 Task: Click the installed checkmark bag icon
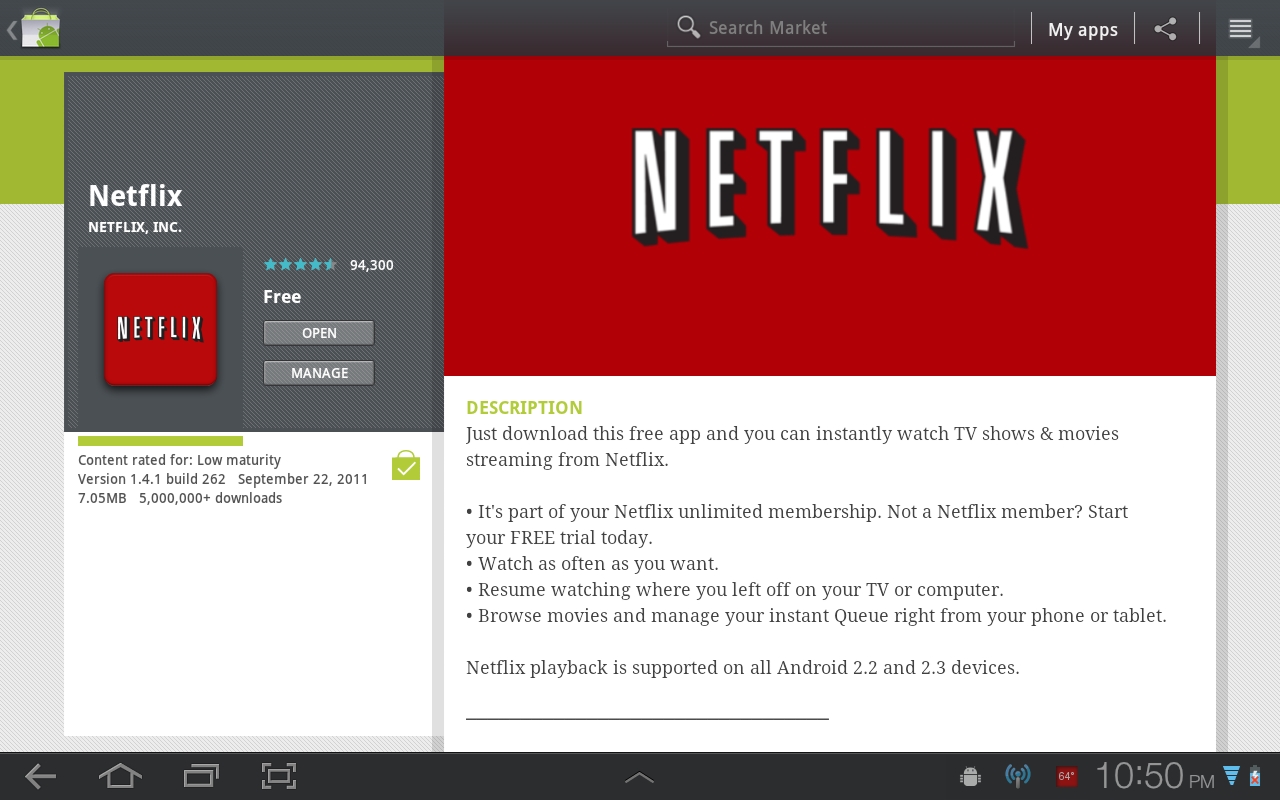coord(406,465)
